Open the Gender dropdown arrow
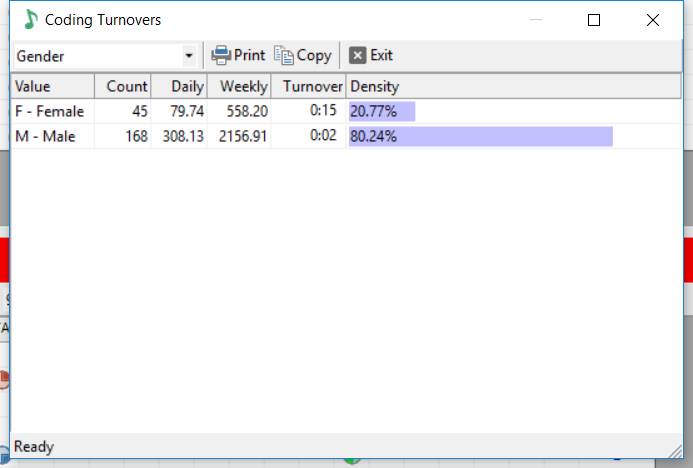 [x=189, y=56]
